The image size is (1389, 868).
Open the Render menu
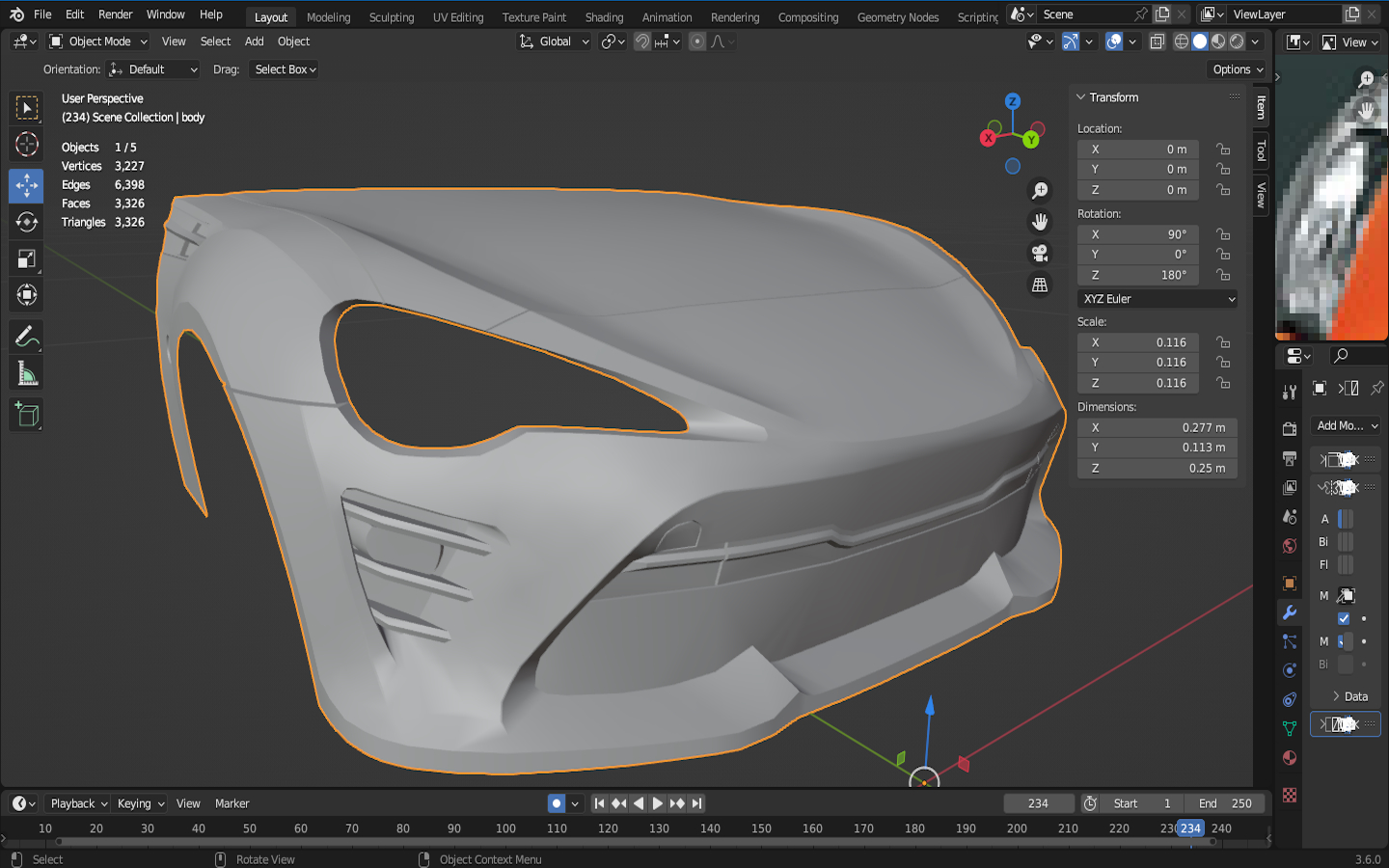tap(115, 14)
